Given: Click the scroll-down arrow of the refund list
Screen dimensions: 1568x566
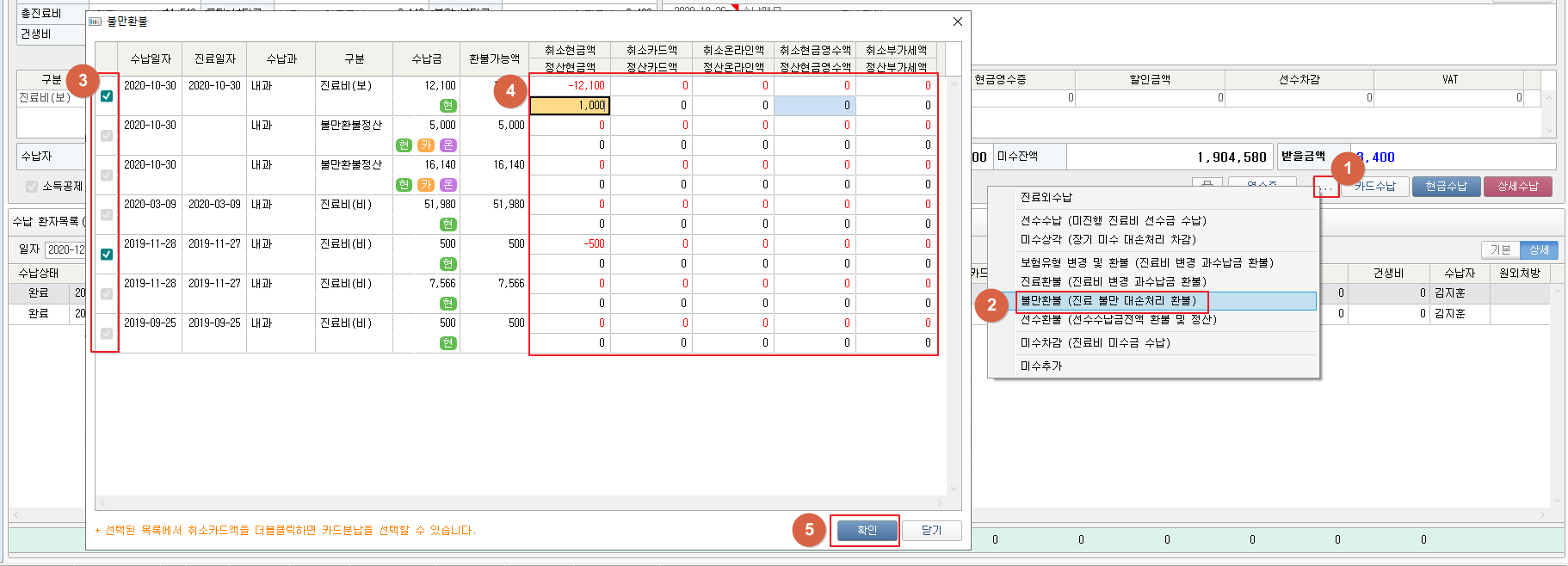Looking at the screenshot, I should [954, 489].
